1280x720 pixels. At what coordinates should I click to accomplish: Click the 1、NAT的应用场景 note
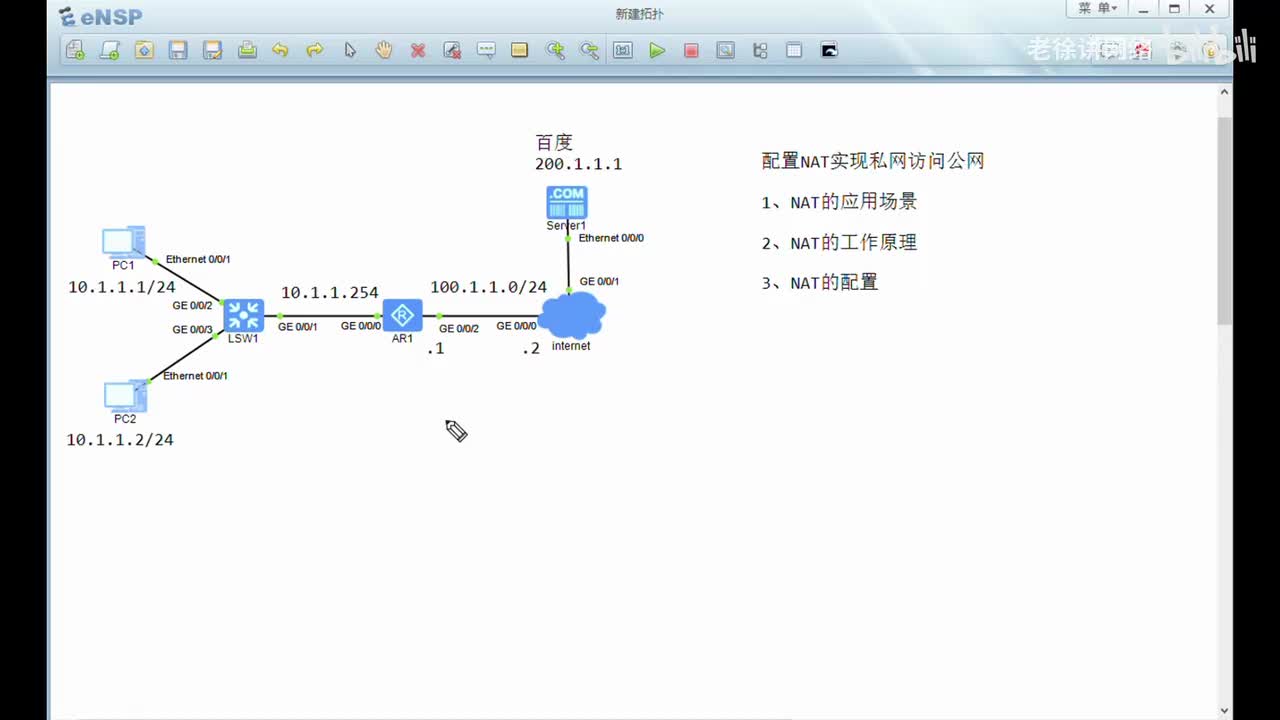(839, 202)
